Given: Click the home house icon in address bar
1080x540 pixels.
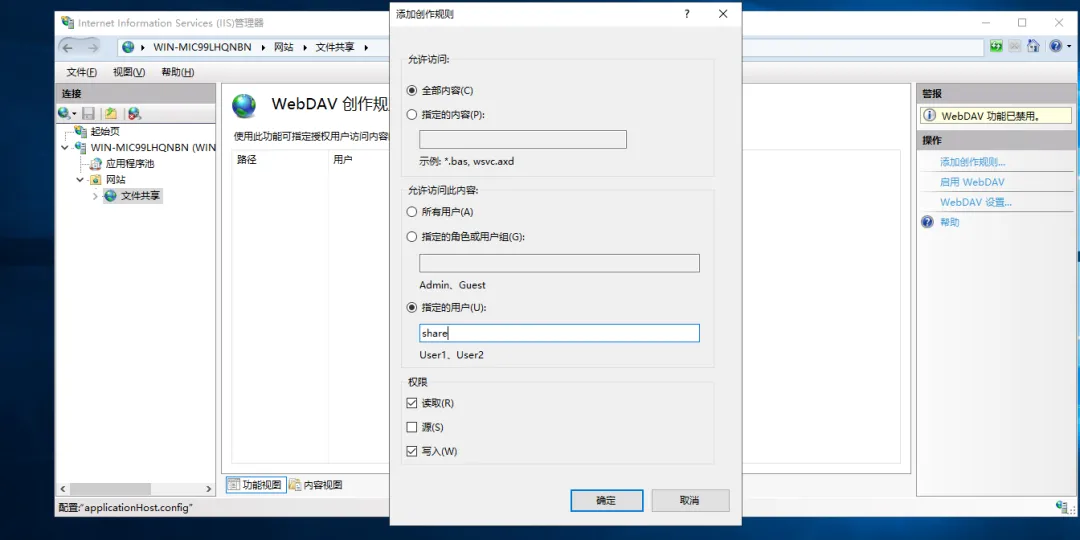Looking at the screenshot, I should [x=1032, y=46].
